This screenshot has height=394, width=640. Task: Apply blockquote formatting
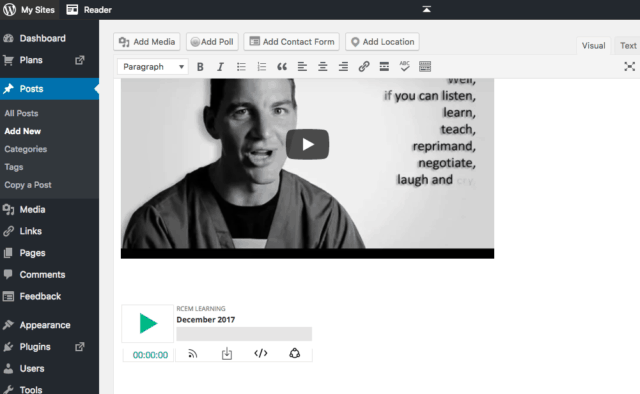click(x=282, y=67)
